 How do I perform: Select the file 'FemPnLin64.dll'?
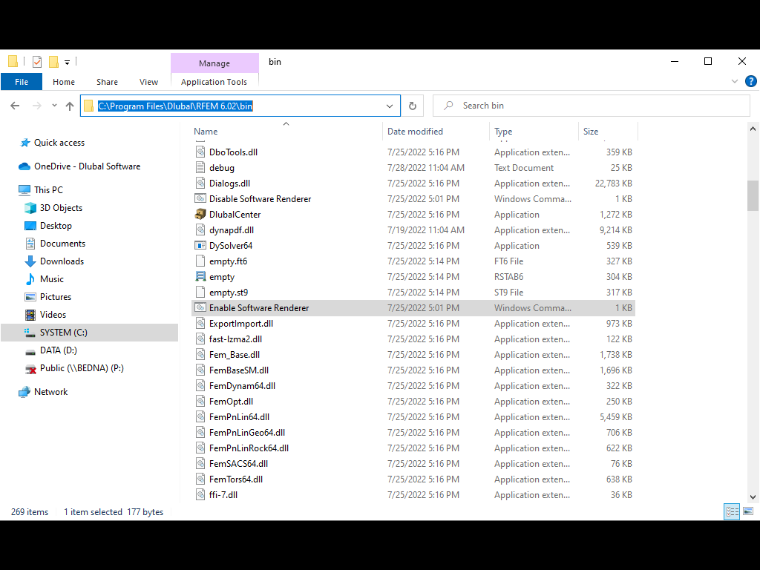[x=413, y=417]
